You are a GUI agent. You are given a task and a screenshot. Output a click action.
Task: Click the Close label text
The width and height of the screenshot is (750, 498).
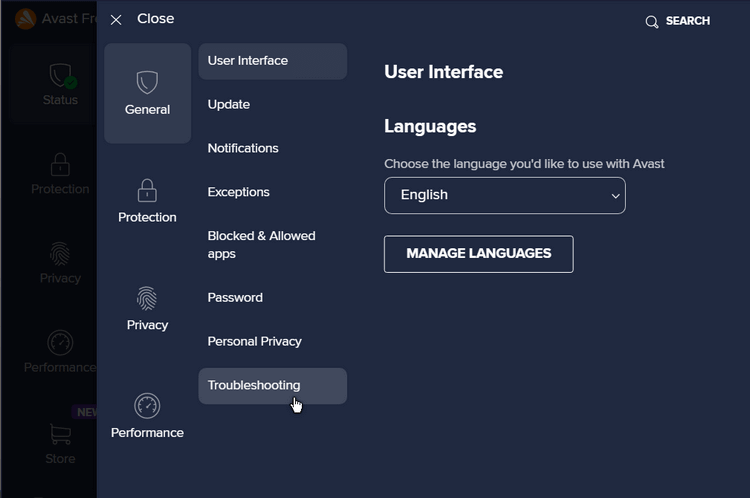pyautogui.click(x=155, y=19)
